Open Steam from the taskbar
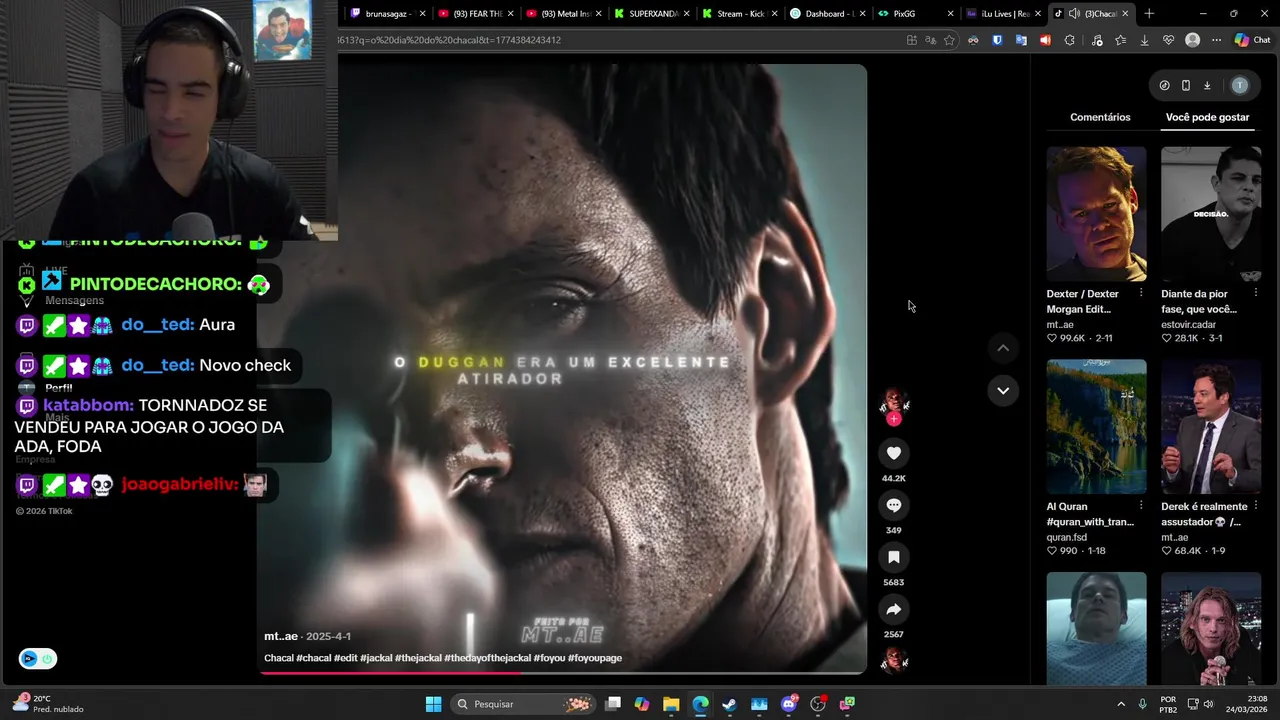This screenshot has height=720, width=1280. pos(730,704)
